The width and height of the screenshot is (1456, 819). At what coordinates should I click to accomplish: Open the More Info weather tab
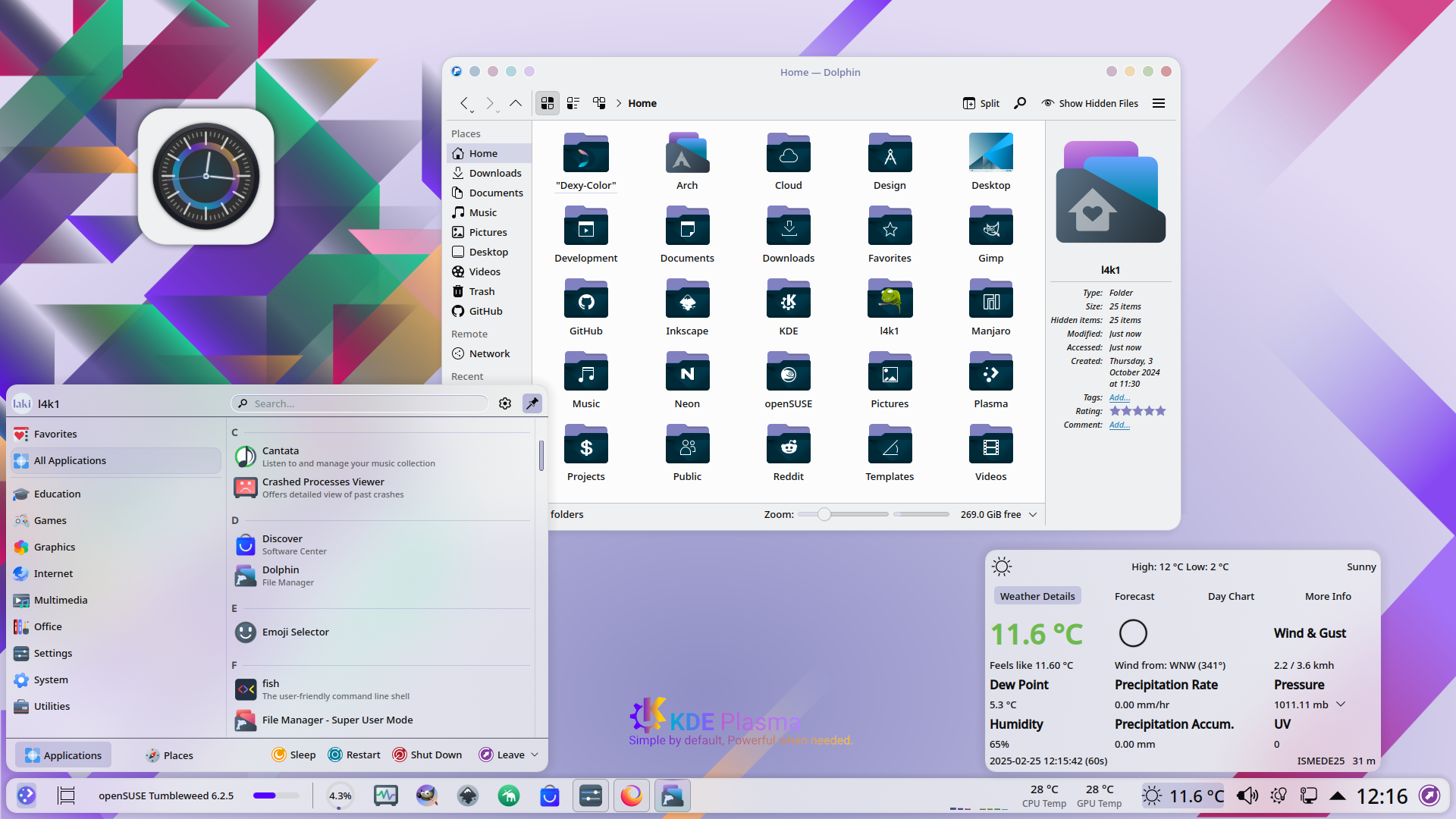(x=1328, y=596)
